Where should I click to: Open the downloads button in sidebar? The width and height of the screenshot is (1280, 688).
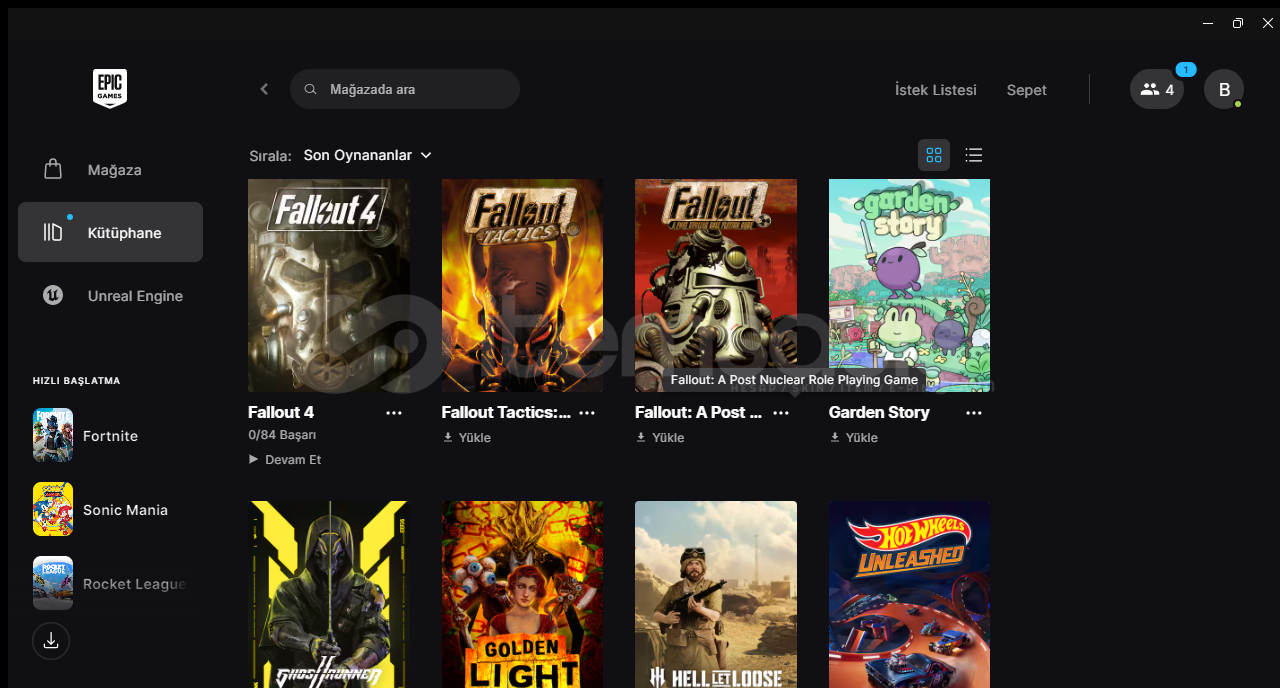click(x=51, y=641)
